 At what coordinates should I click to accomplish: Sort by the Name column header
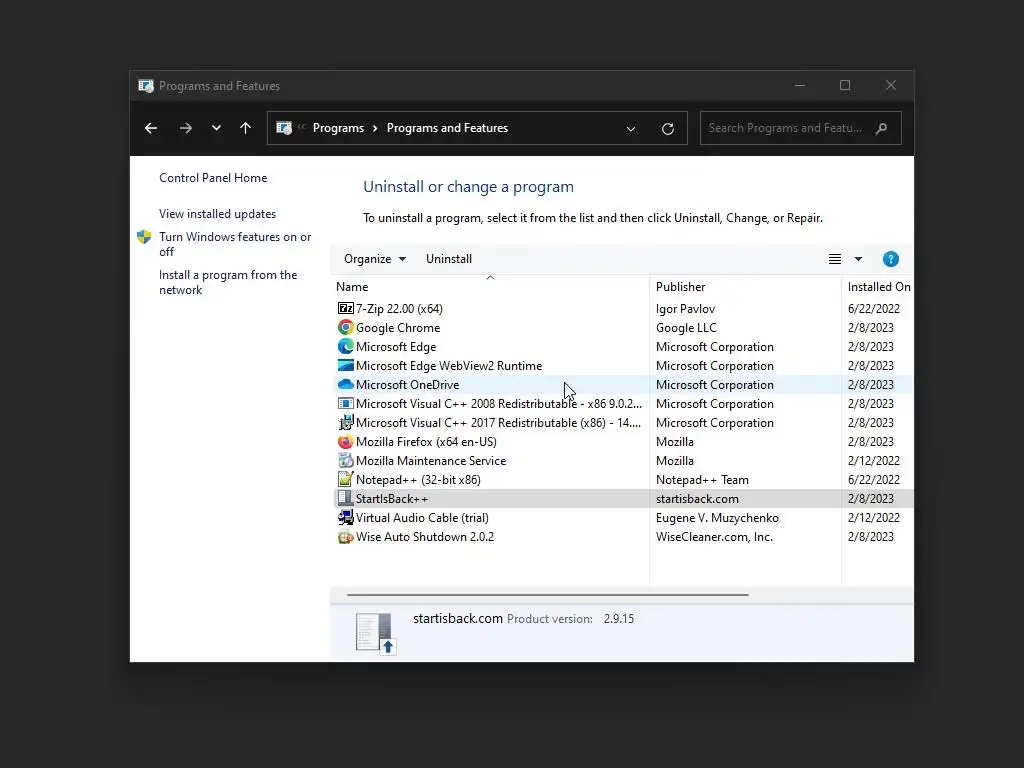point(490,287)
